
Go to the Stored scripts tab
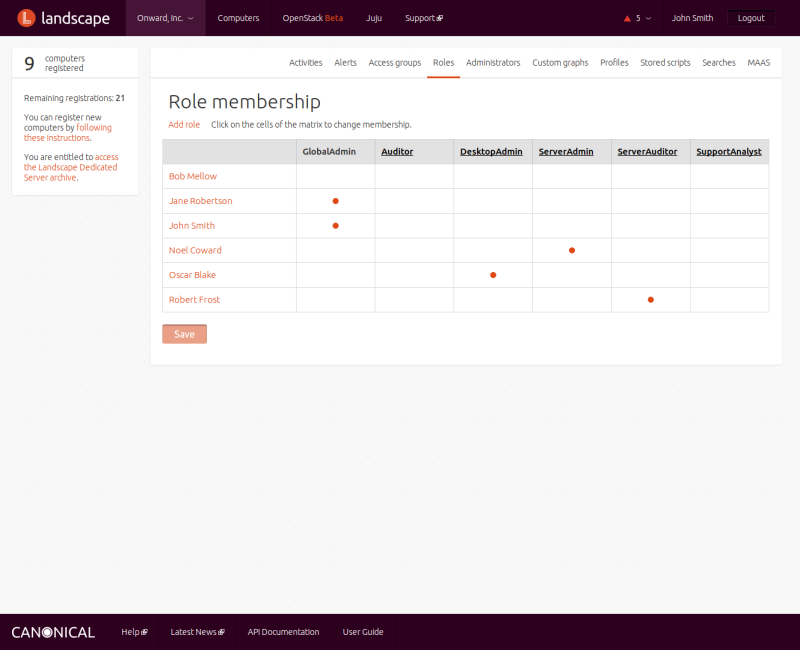(665, 62)
